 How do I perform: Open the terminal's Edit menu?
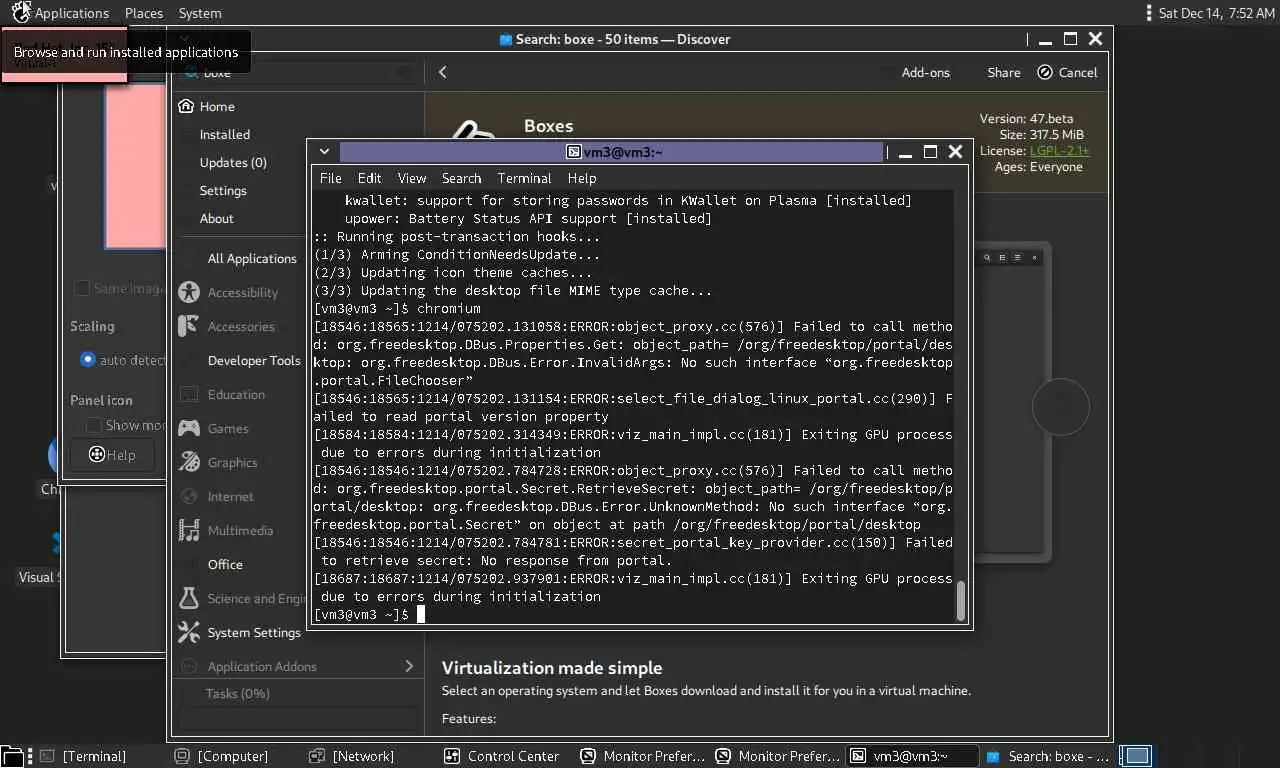coord(369,178)
